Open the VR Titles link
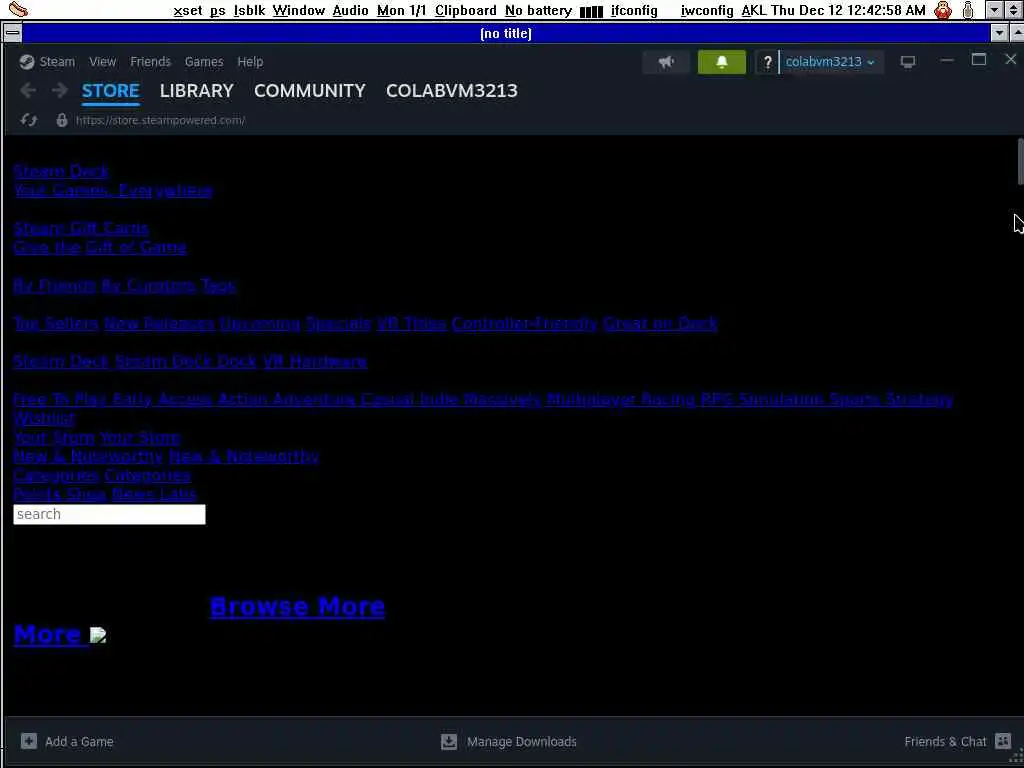The height and width of the screenshot is (768, 1024). click(411, 323)
